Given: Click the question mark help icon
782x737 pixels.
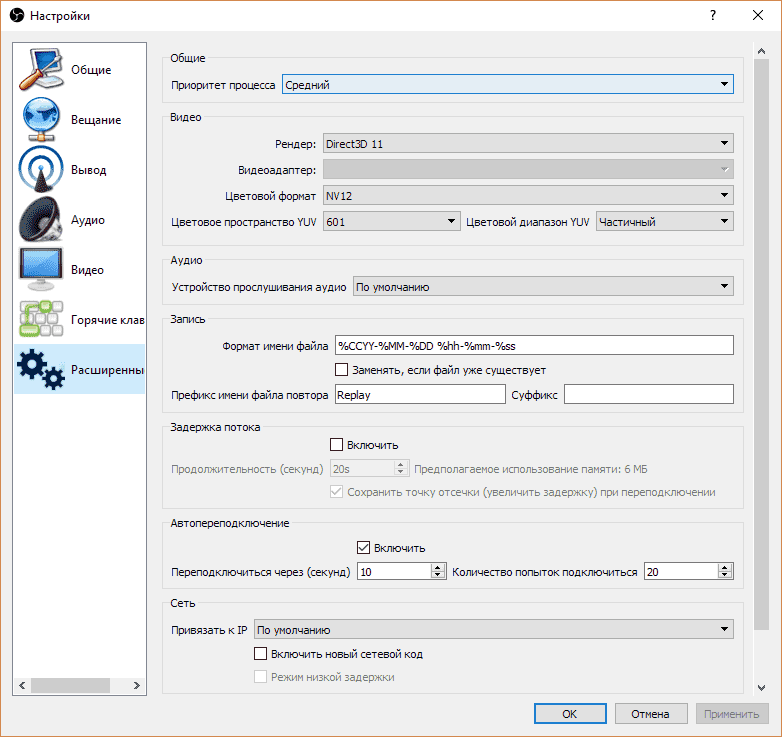Looking at the screenshot, I should [713, 16].
